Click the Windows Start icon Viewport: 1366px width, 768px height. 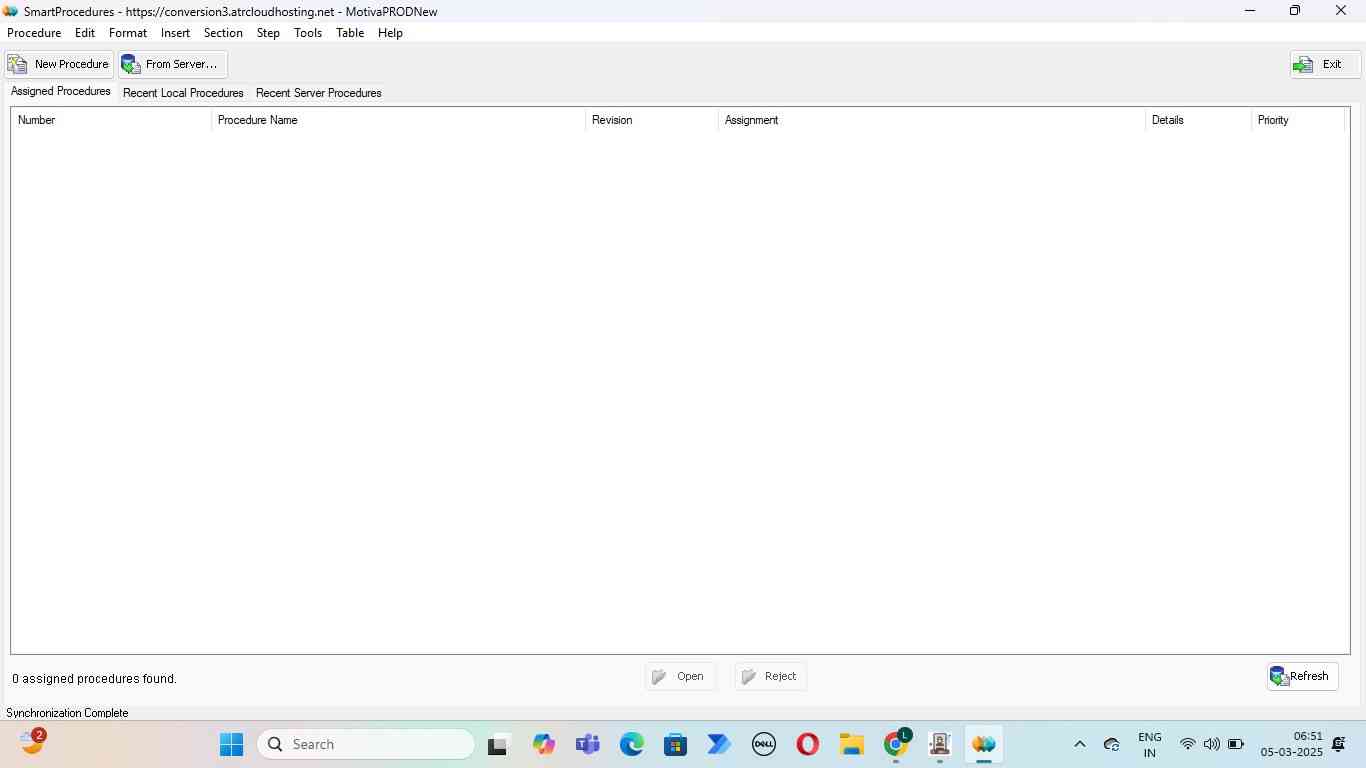click(231, 745)
